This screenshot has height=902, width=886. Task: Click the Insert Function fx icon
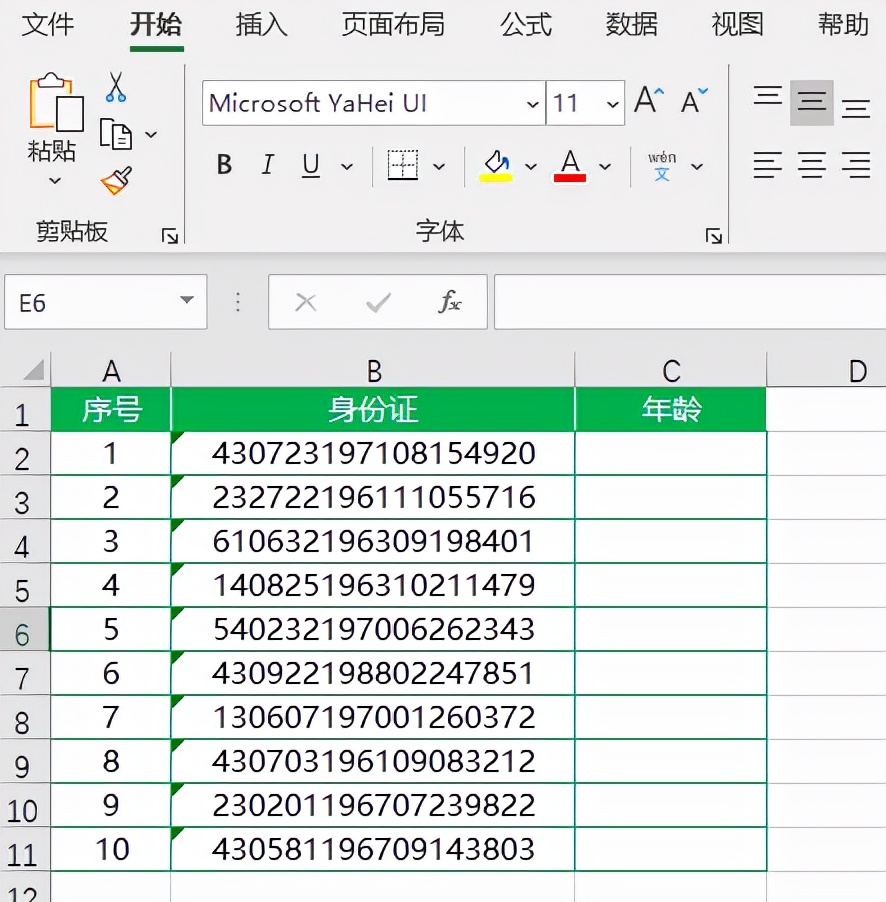pyautogui.click(x=450, y=303)
